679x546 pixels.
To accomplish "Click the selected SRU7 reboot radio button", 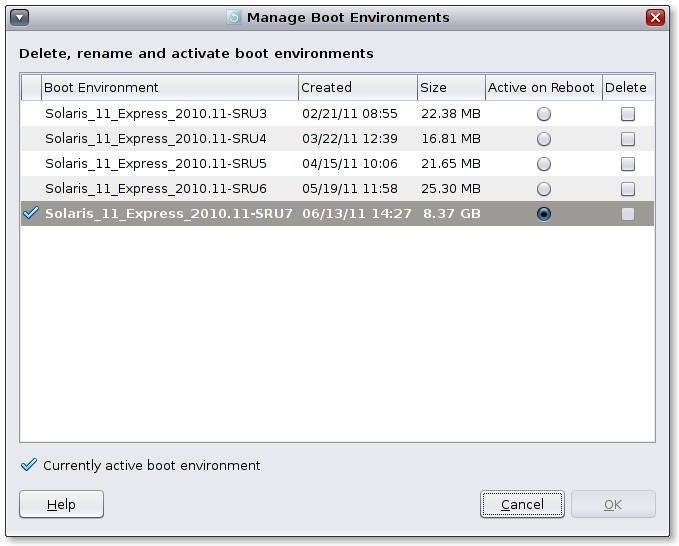I will pyautogui.click(x=543, y=213).
